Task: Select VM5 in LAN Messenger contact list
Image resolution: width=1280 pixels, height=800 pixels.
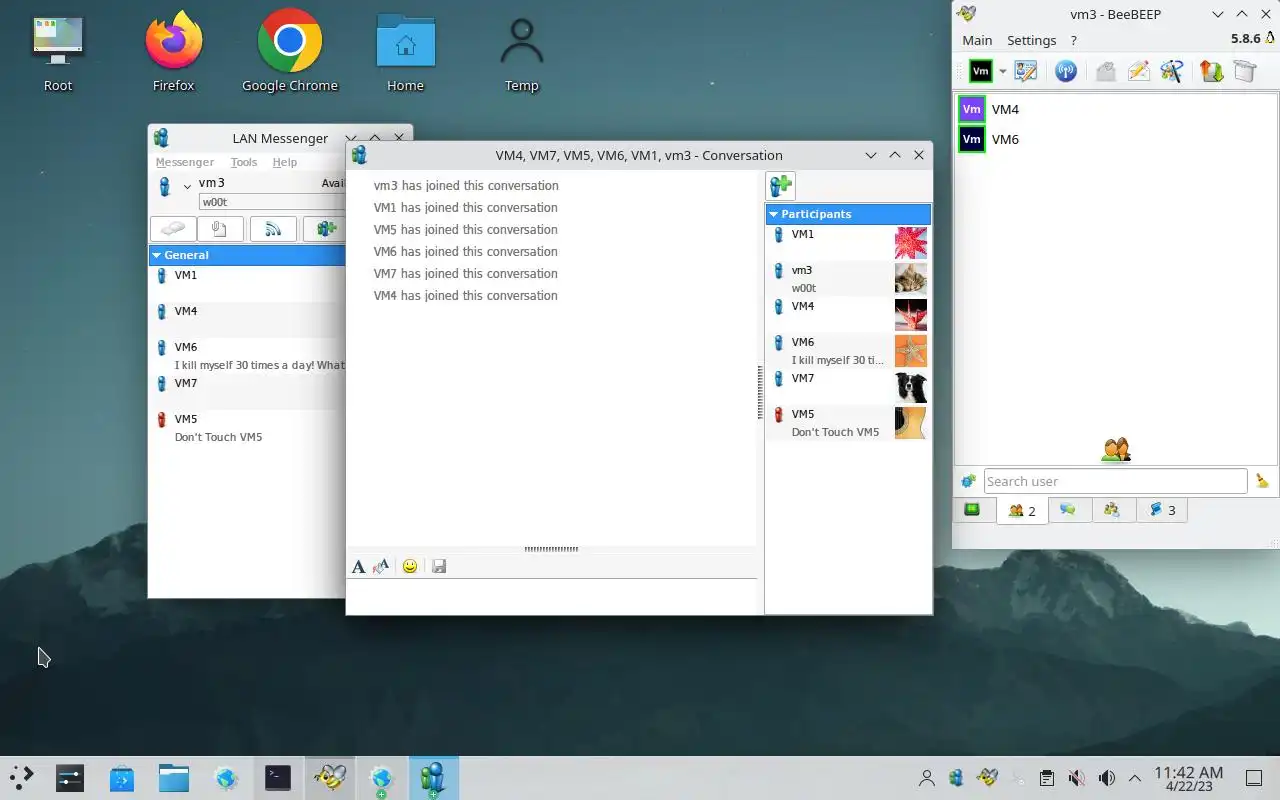Action: pos(247,428)
